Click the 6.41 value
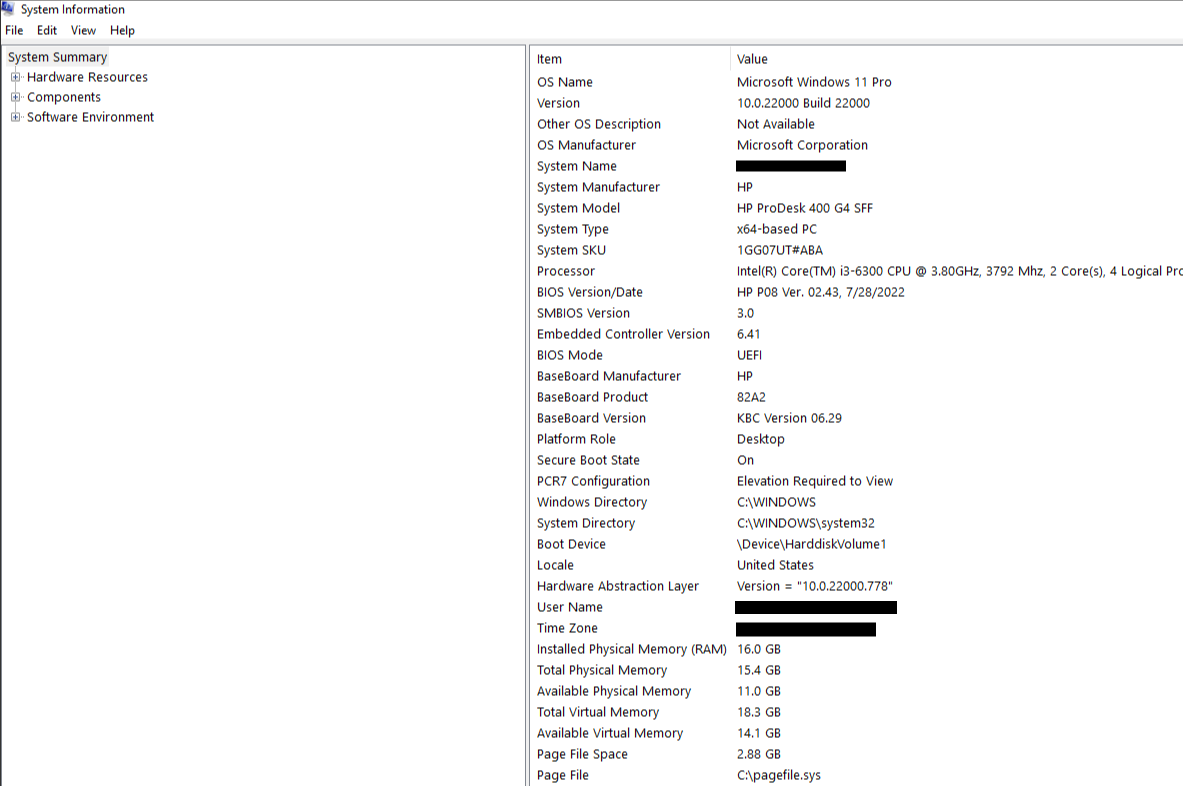The image size is (1183, 786). coord(748,334)
